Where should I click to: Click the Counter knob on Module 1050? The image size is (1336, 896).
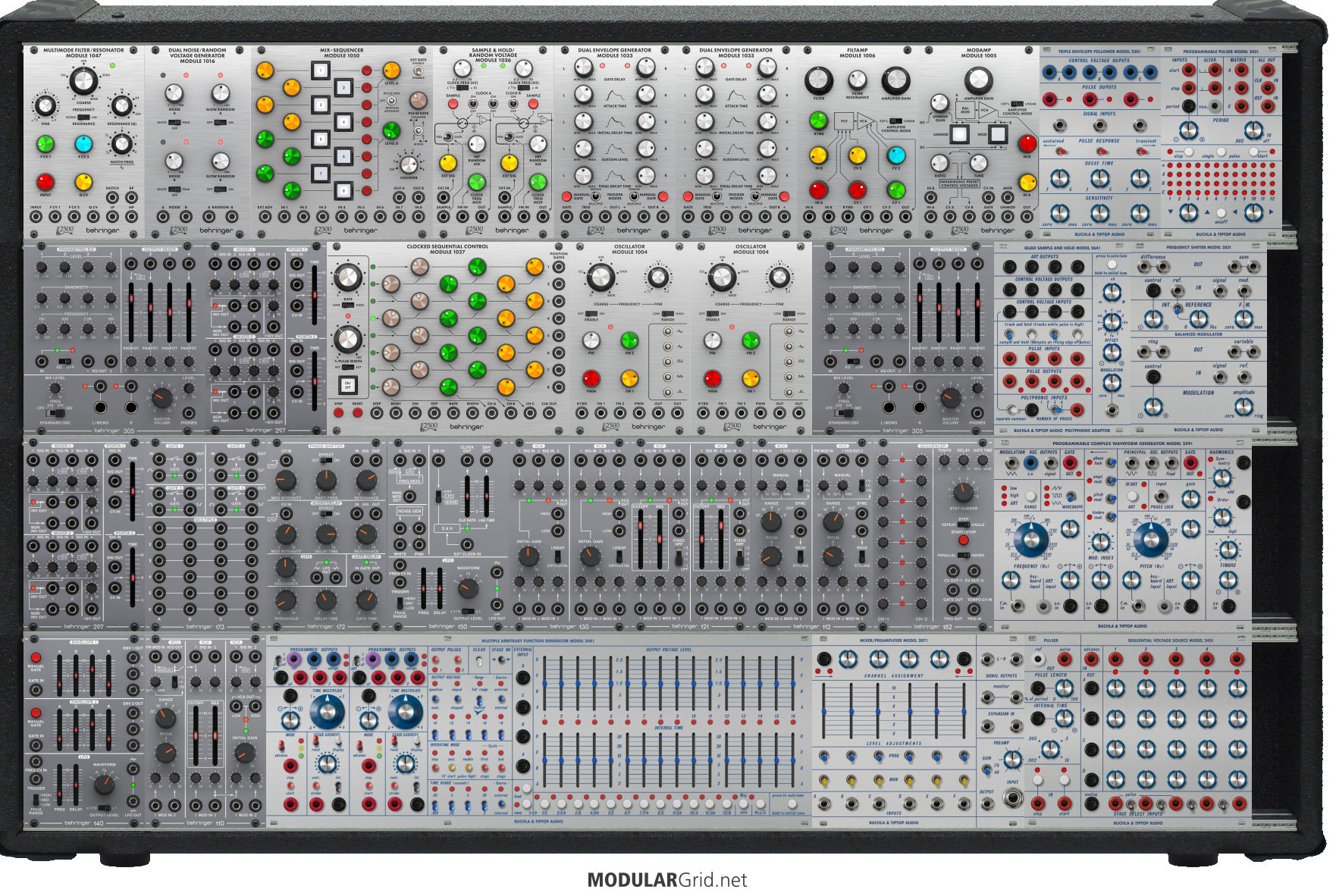[409, 164]
